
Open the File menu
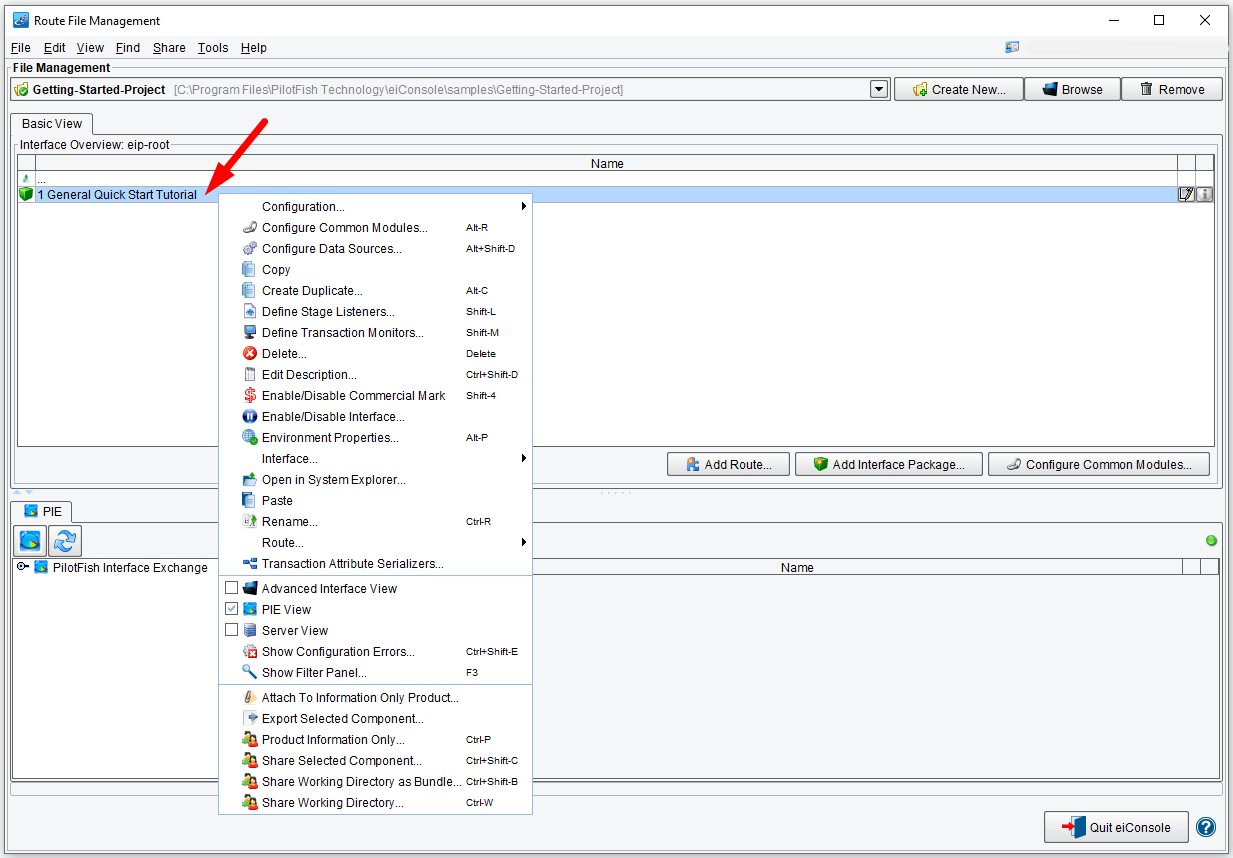[x=21, y=48]
